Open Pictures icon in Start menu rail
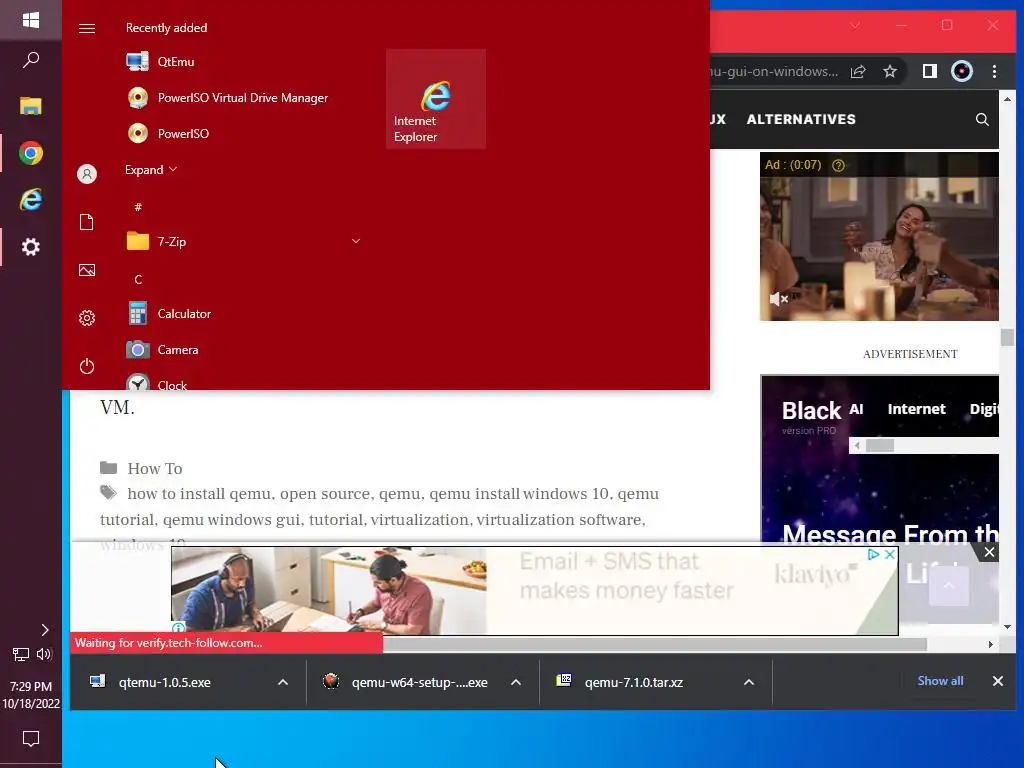Viewport: 1024px width, 768px height. 87,270
